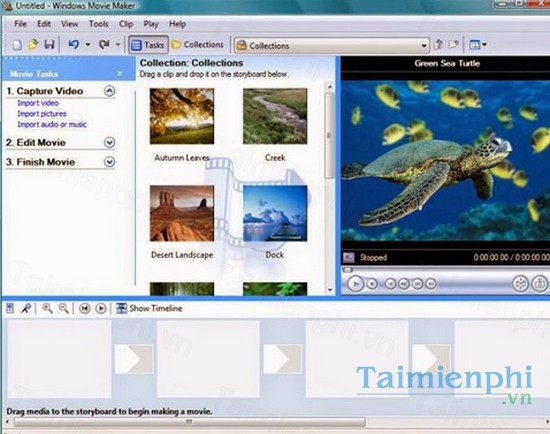Go back in the preview monitor
Viewport: 550px width, 434px height.
pos(390,283)
